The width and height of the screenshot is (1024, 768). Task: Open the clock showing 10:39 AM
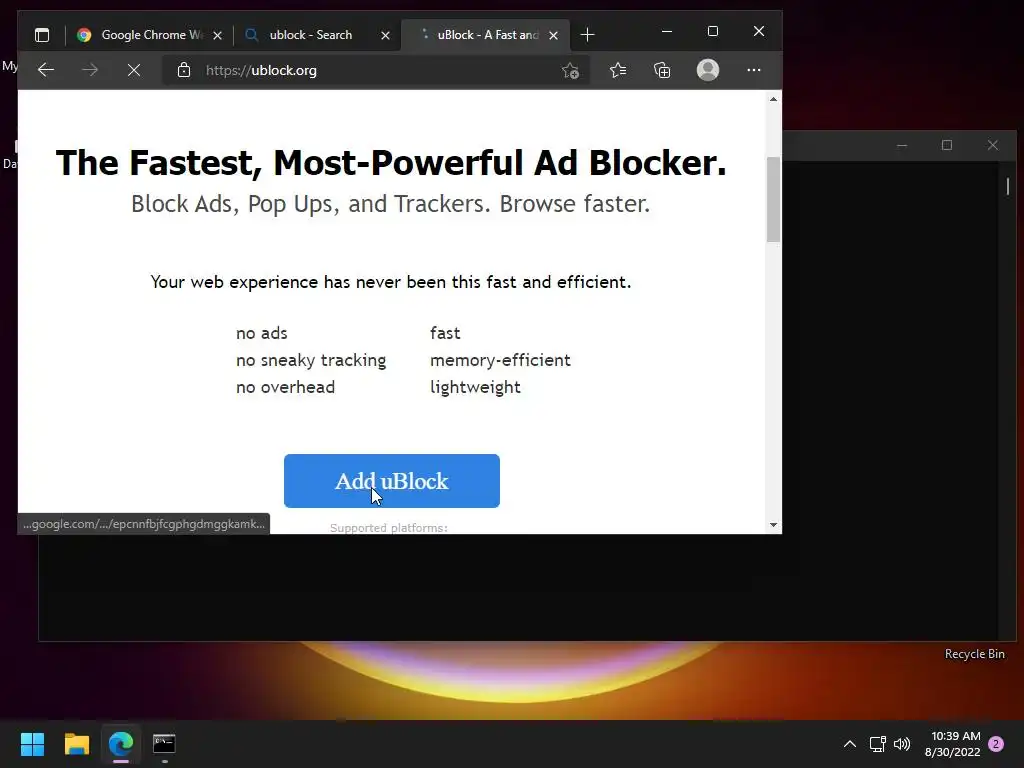coord(953,744)
